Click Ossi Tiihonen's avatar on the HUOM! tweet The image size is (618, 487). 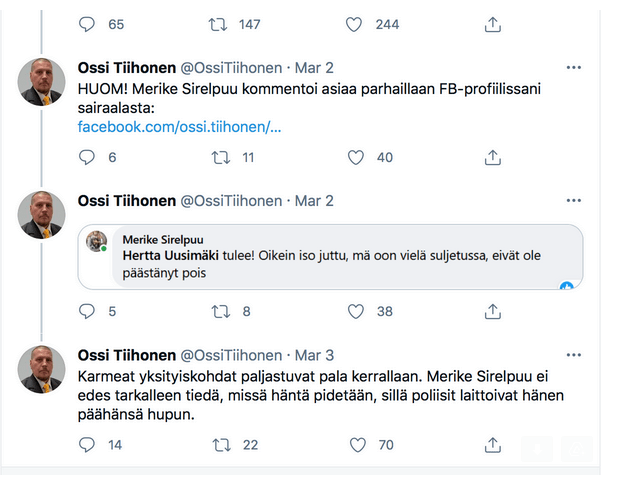[42, 82]
